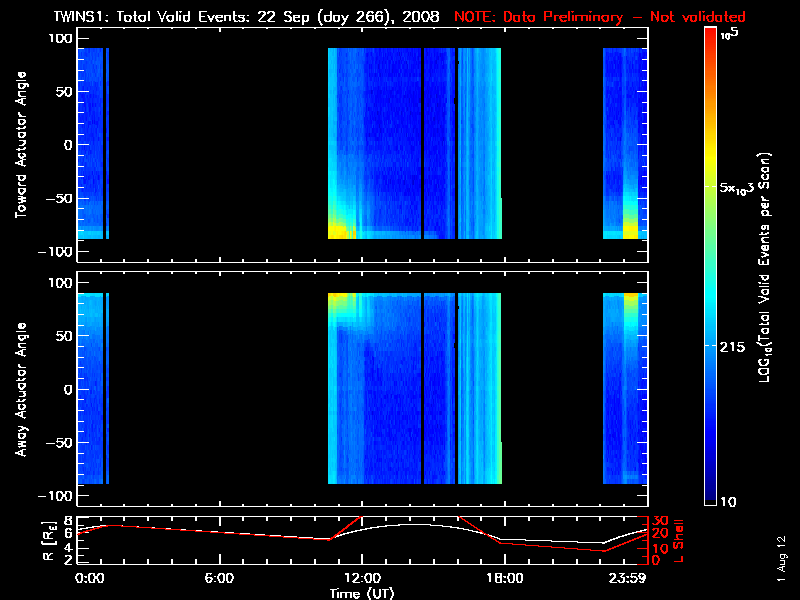Click the 'Away Actuator Angle' axis label
This screenshot has width=800, height=600.
20,390
